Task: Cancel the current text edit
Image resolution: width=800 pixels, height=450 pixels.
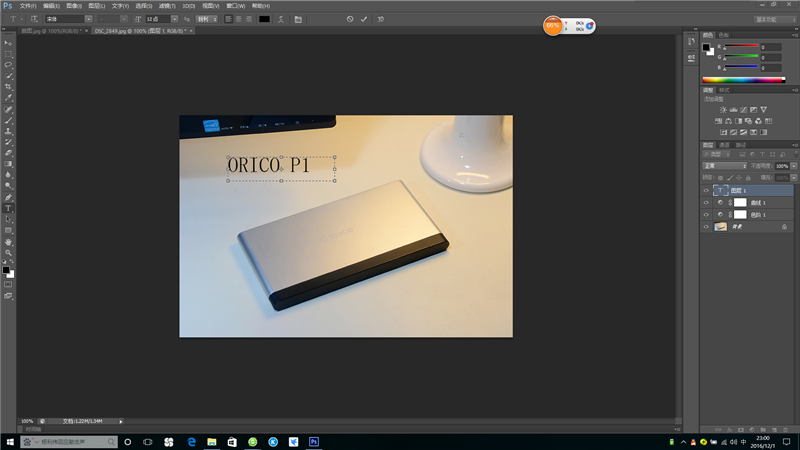Action: click(x=350, y=19)
